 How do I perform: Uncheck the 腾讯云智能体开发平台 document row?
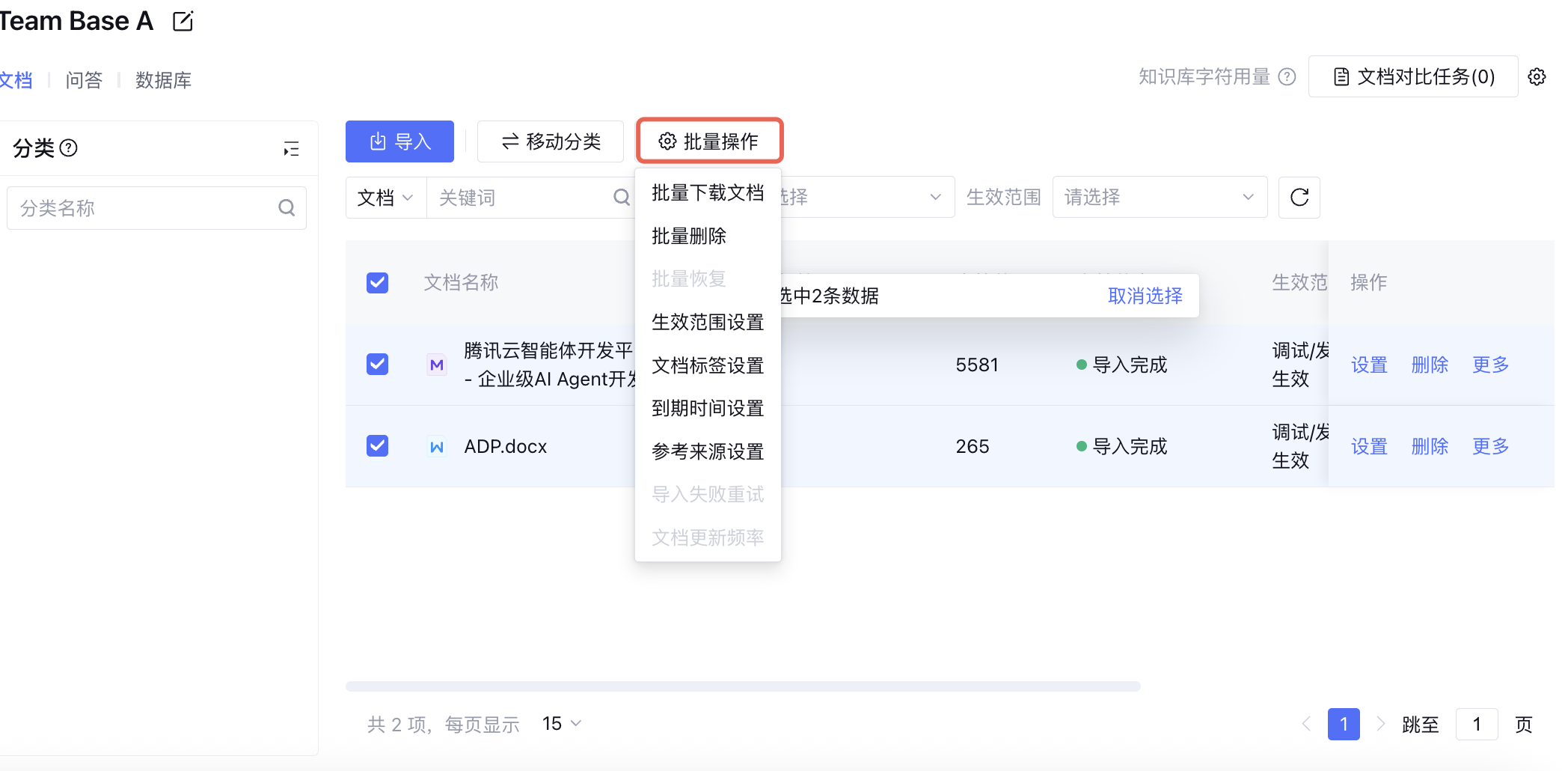click(x=377, y=364)
